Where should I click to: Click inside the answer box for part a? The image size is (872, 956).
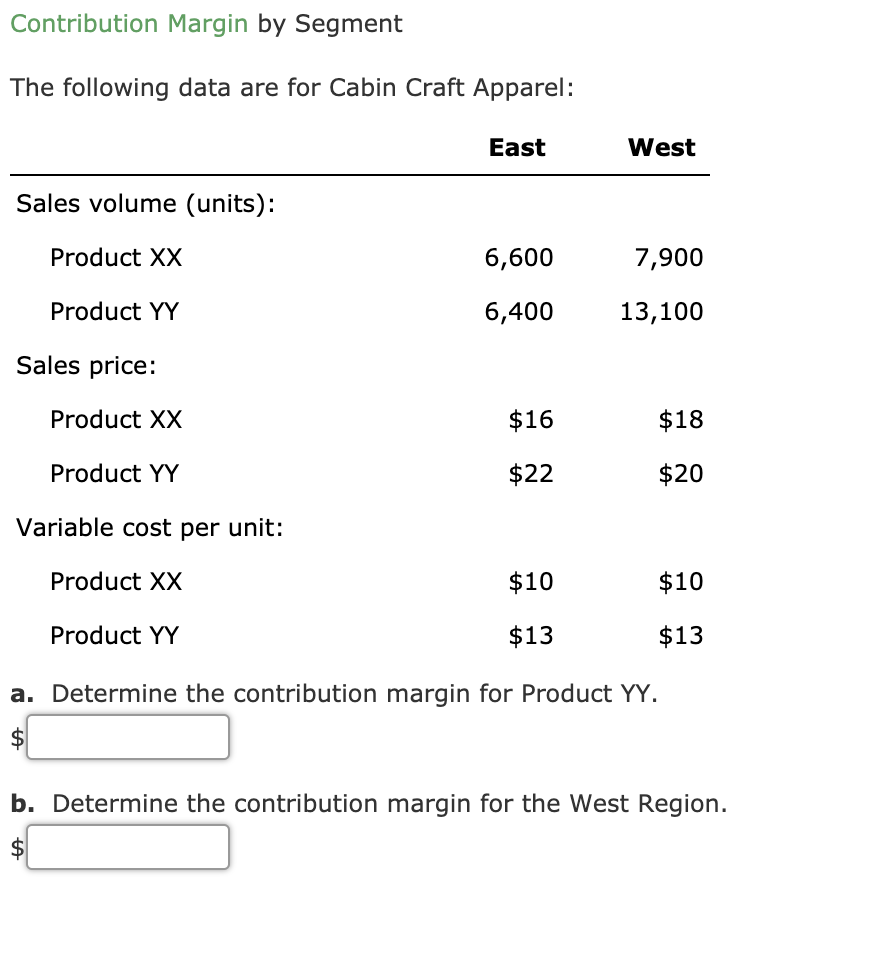[128, 737]
